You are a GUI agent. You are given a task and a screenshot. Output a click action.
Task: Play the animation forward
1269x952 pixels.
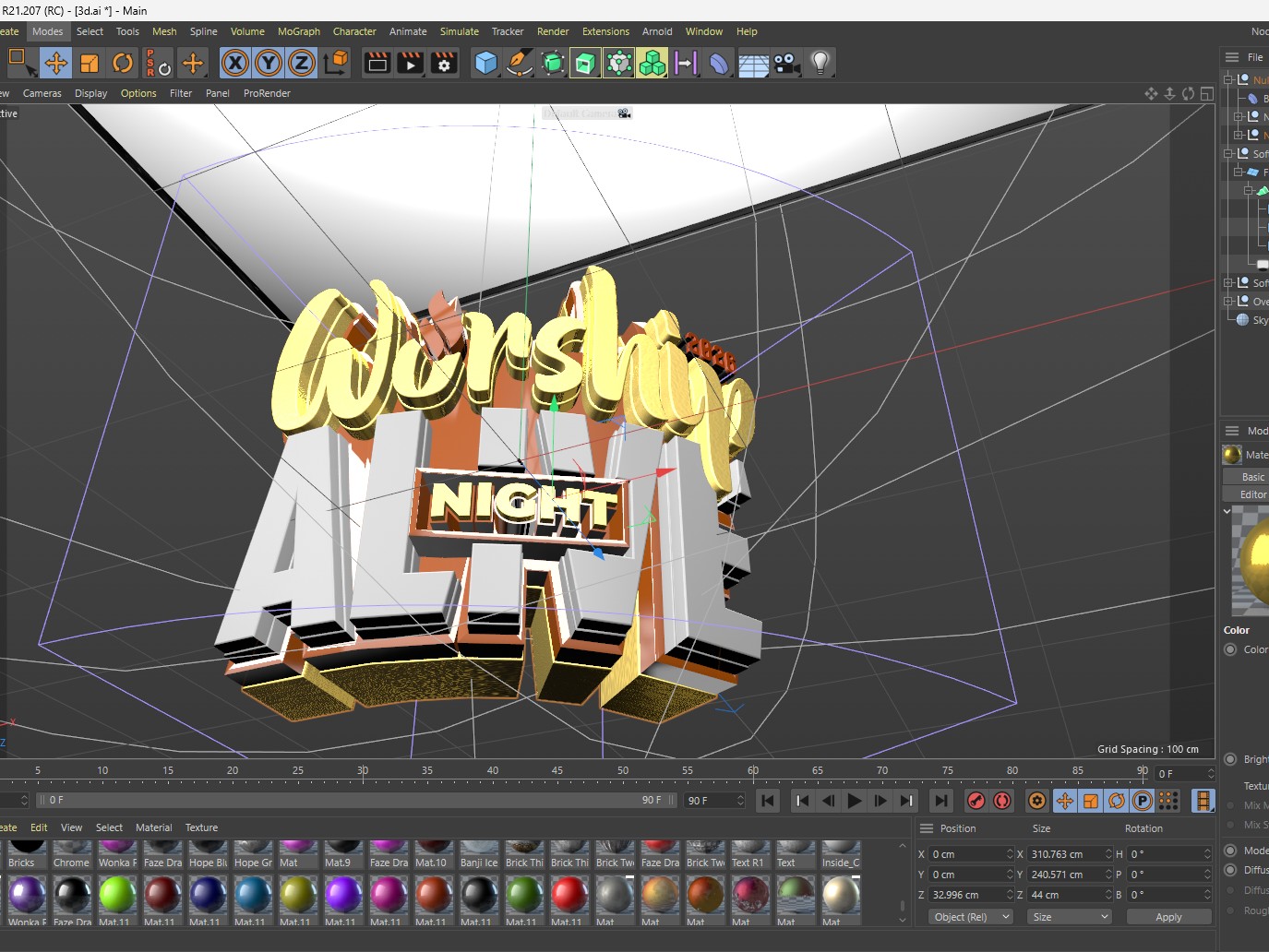855,801
